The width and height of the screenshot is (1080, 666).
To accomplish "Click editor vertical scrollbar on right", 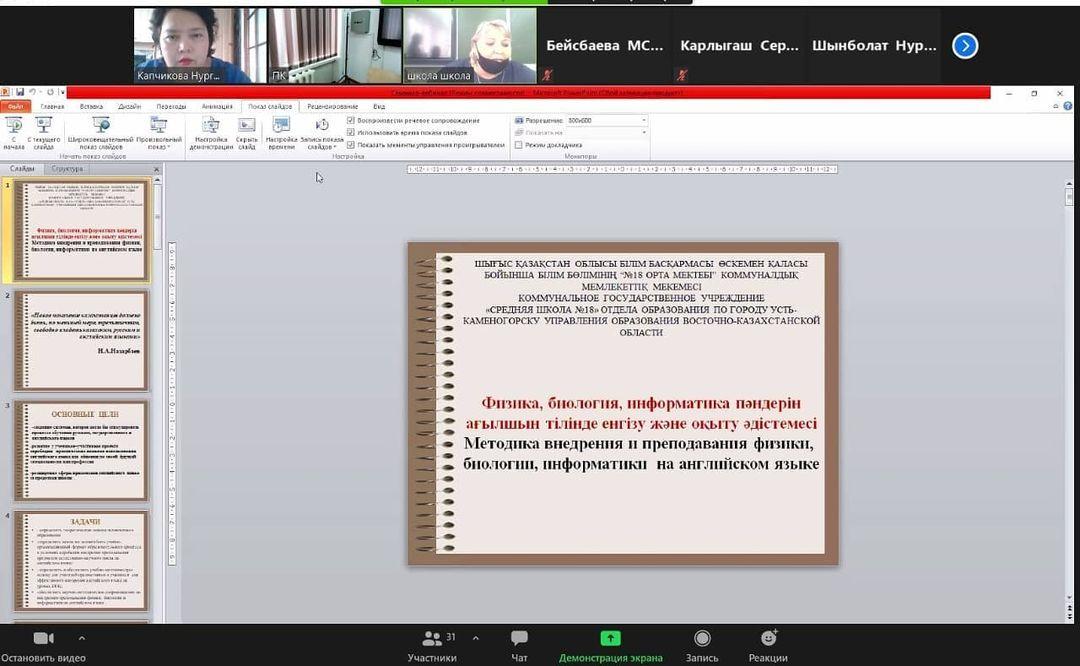I will 1069,198.
